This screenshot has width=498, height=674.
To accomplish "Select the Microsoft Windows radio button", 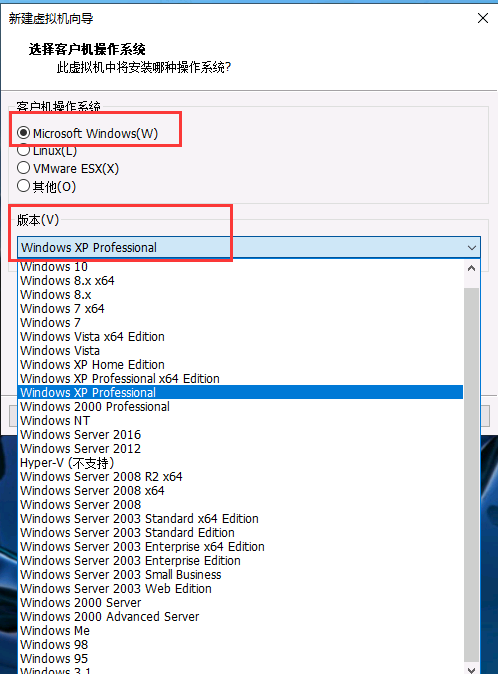I will click(23, 133).
